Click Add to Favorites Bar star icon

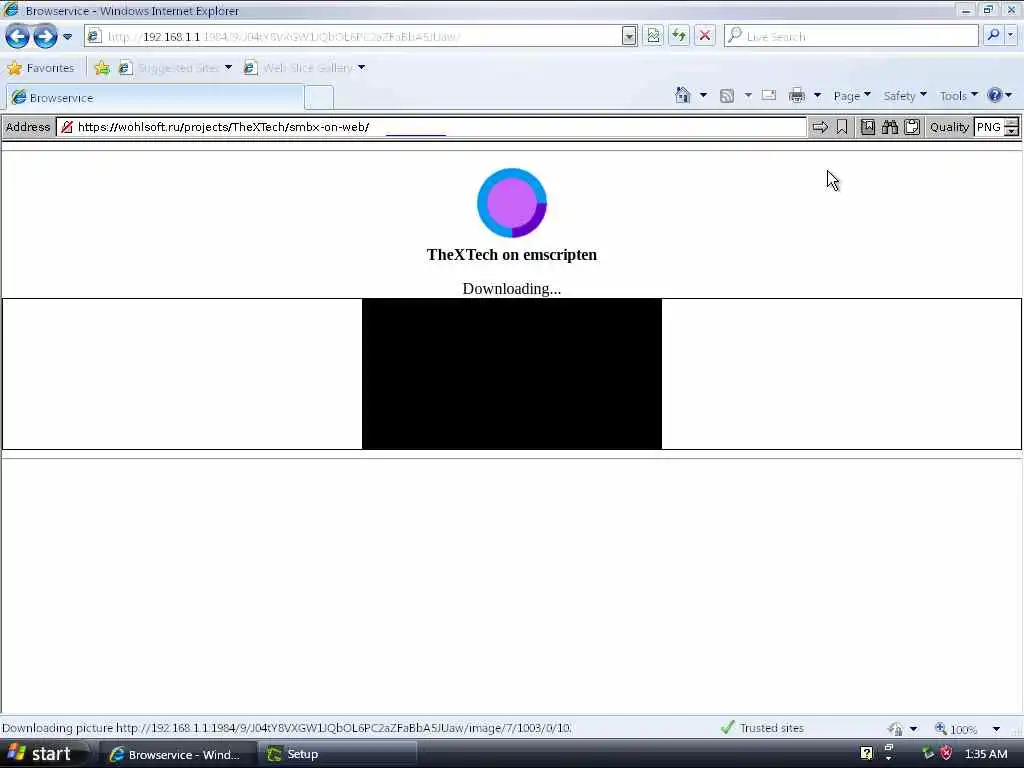[102, 68]
